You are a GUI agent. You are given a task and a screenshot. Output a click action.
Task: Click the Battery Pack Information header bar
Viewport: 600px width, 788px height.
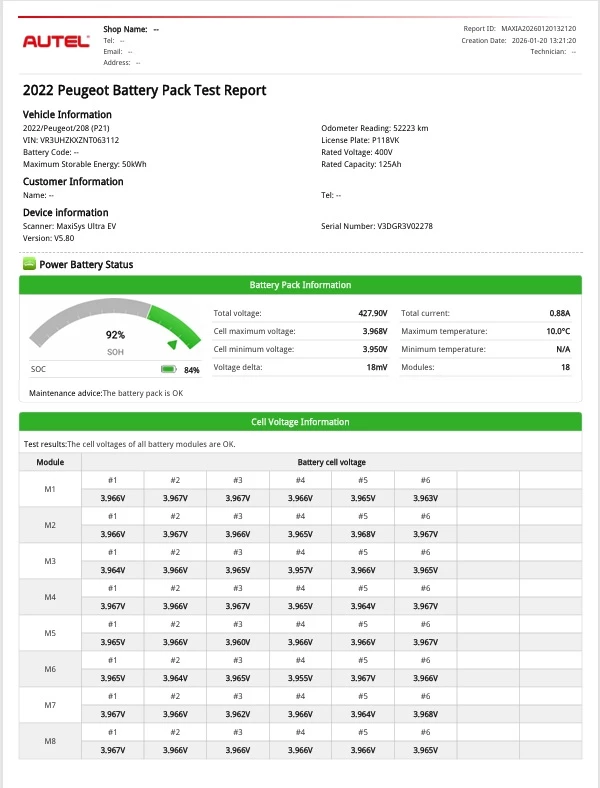300,285
